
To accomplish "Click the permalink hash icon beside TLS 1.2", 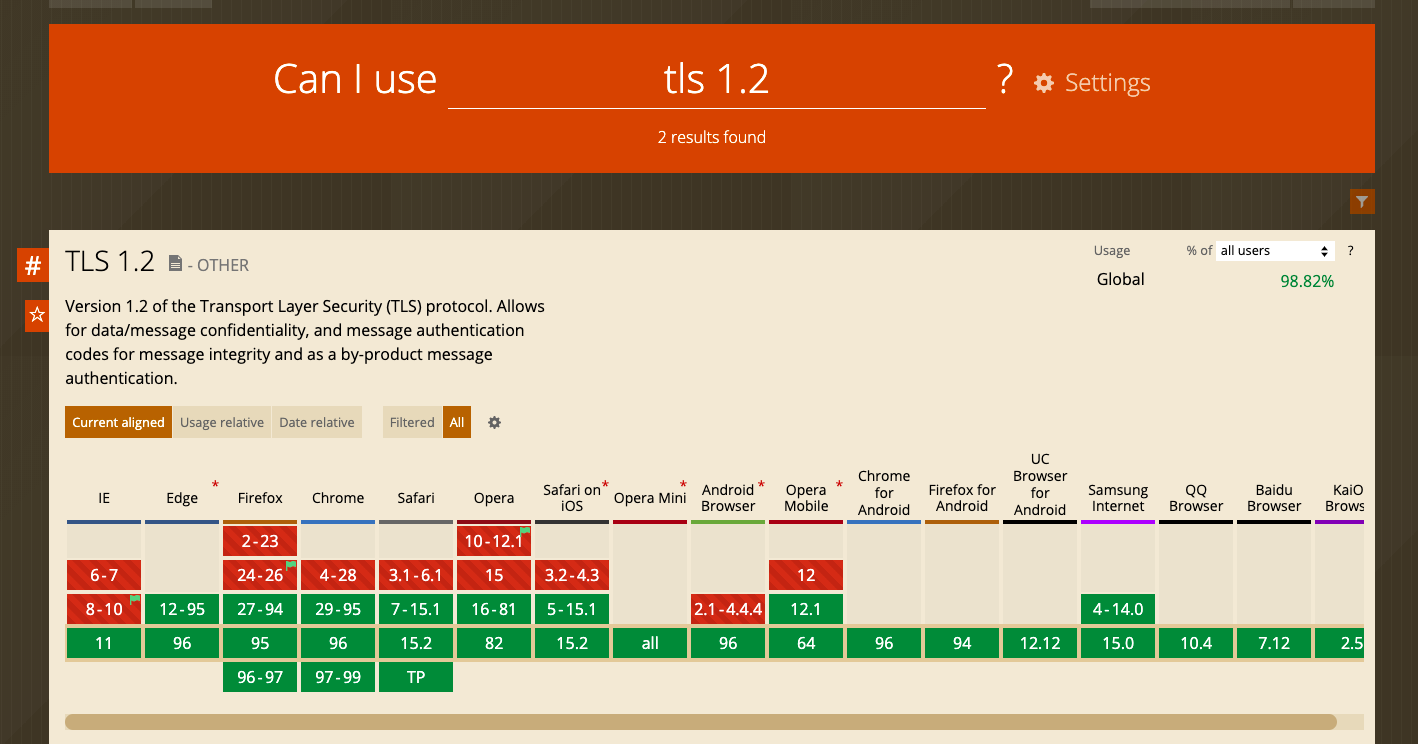I will (x=33, y=265).
